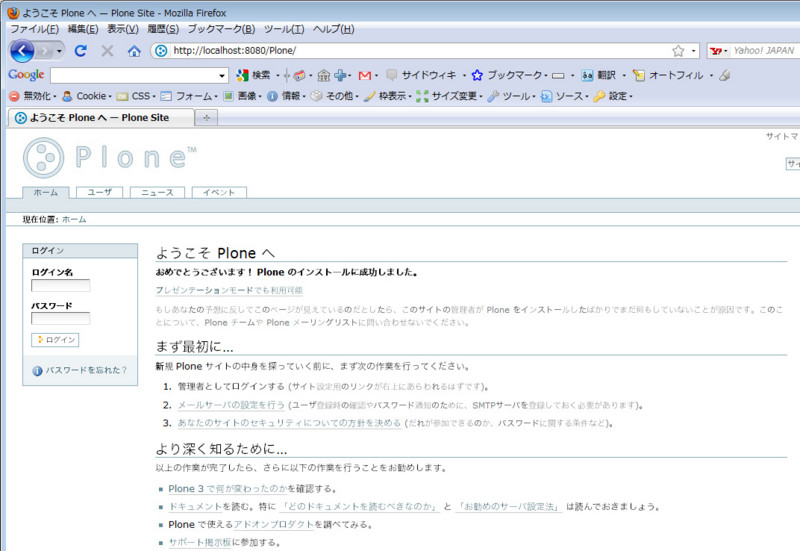The height and width of the screenshot is (551, 800).
Task: Open the ツール(T) menu in menu bar
Action: (x=284, y=29)
